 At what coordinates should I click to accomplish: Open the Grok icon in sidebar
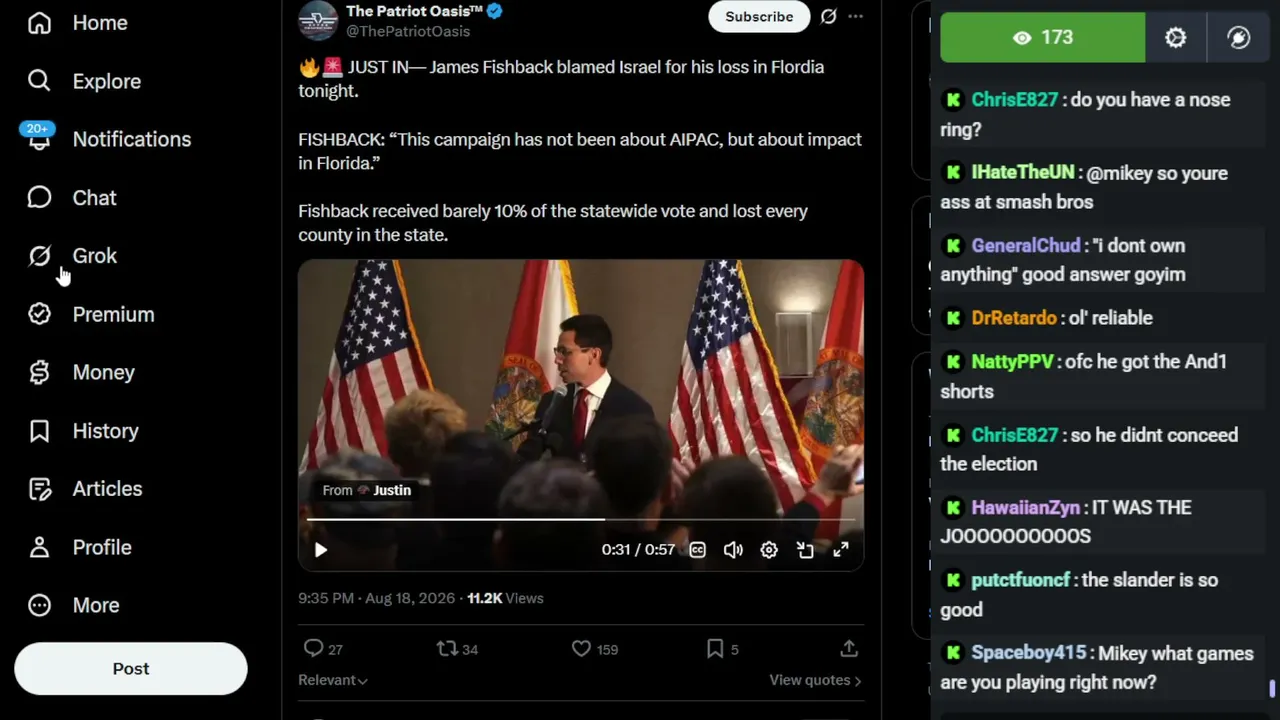(39, 256)
